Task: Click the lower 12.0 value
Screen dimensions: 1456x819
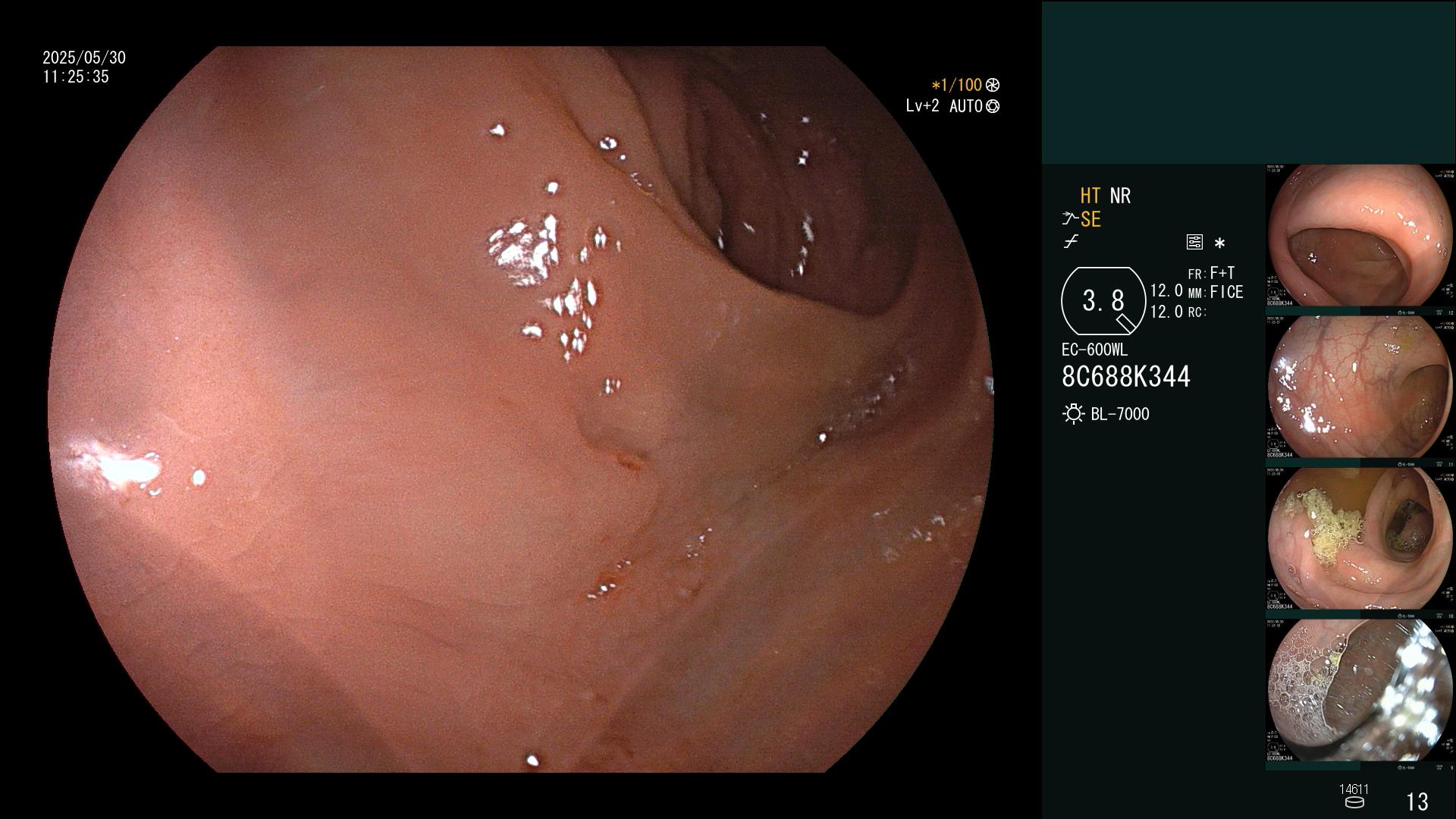Action: 1166,312
